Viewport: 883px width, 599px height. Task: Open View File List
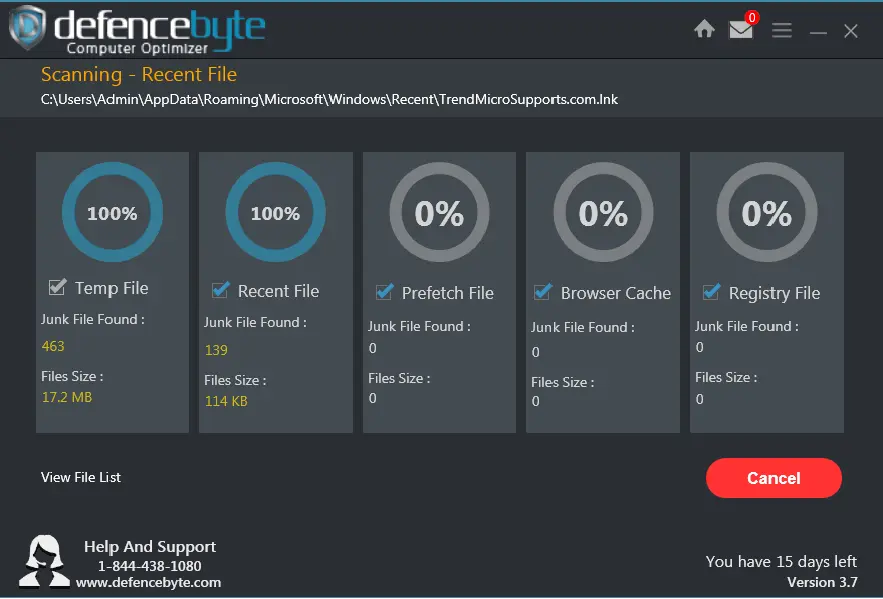(x=81, y=477)
